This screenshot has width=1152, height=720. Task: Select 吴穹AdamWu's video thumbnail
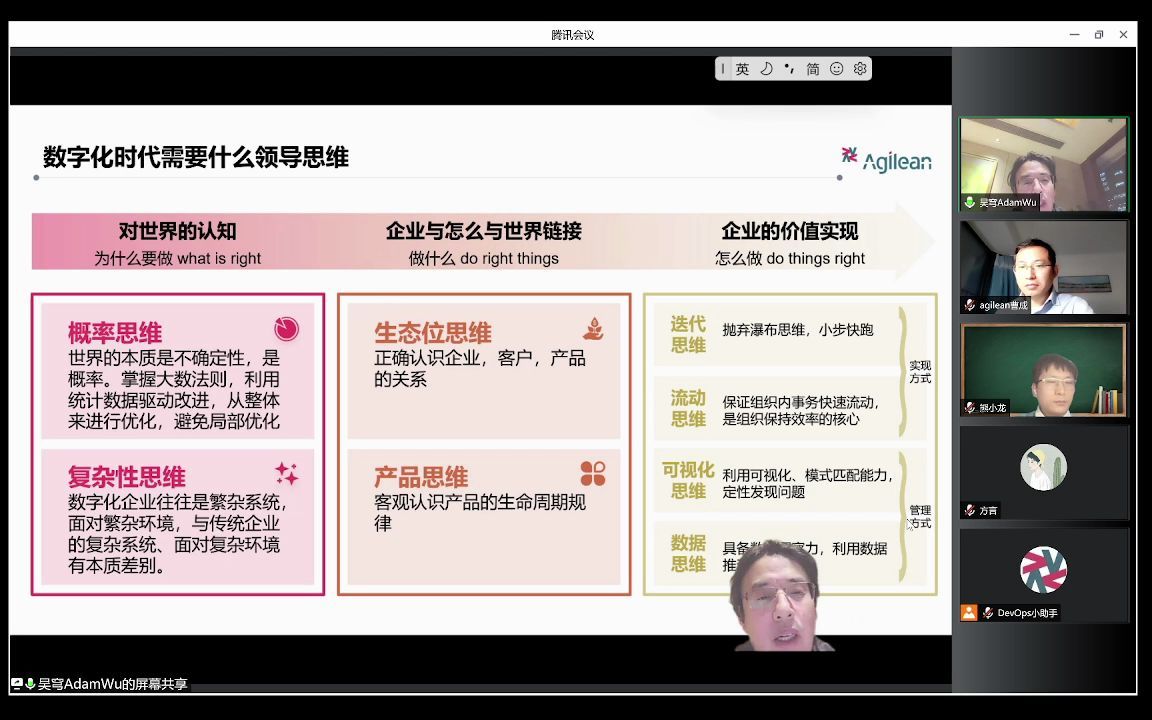coord(1044,160)
